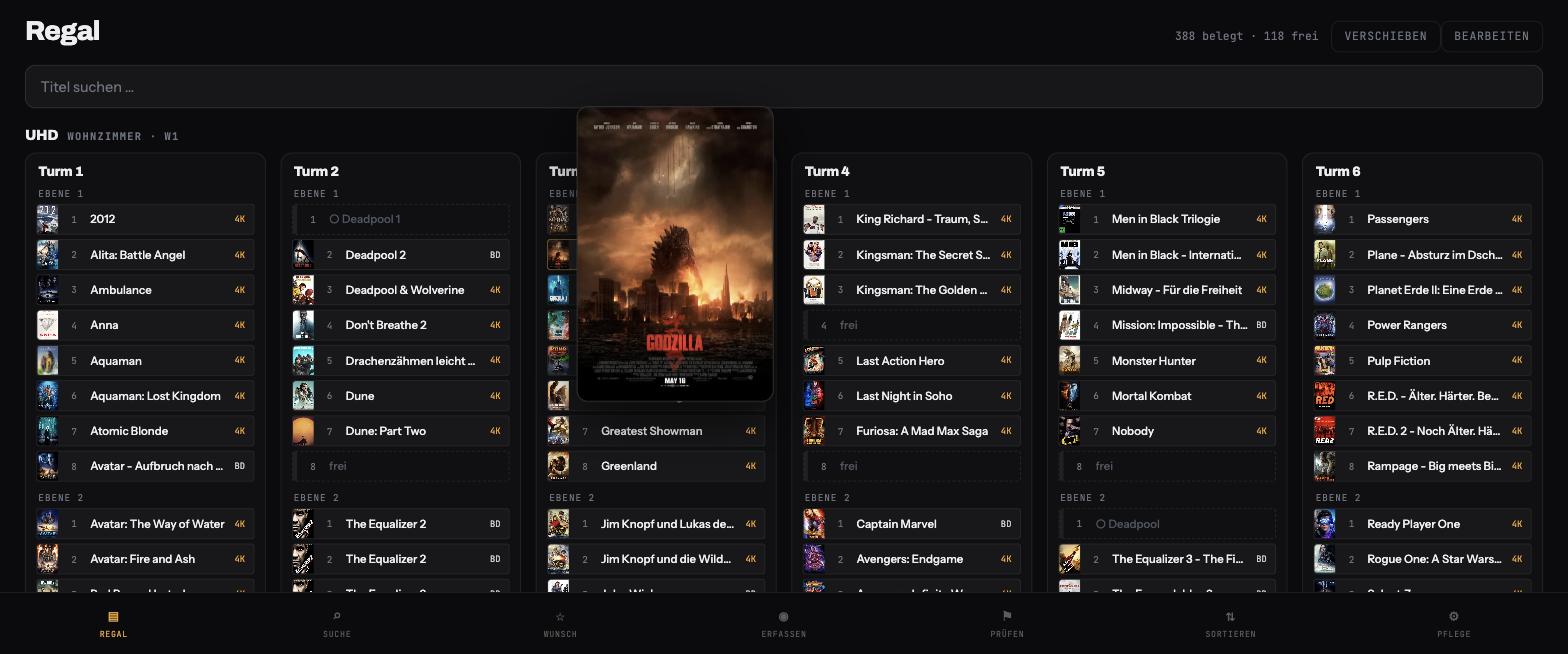The width and height of the screenshot is (1568, 654).
Task: Switch to the Sortieren tab
Action: (x=1230, y=624)
